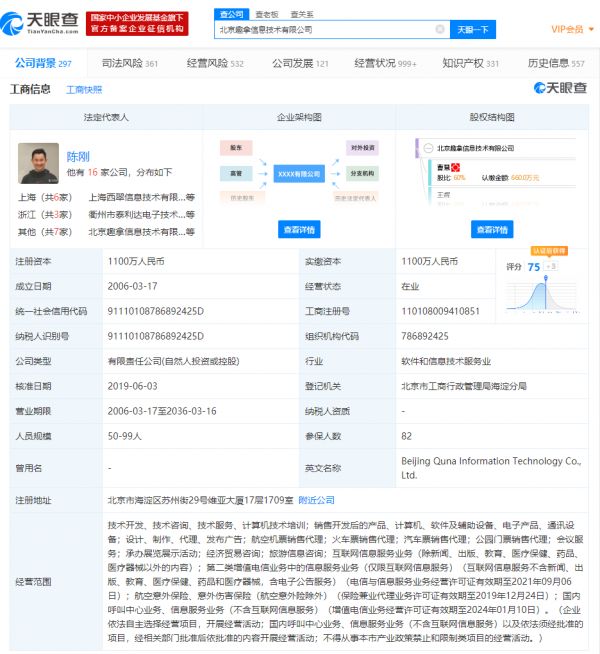
Task: Open the 陈刚 name link
Action: (77, 156)
